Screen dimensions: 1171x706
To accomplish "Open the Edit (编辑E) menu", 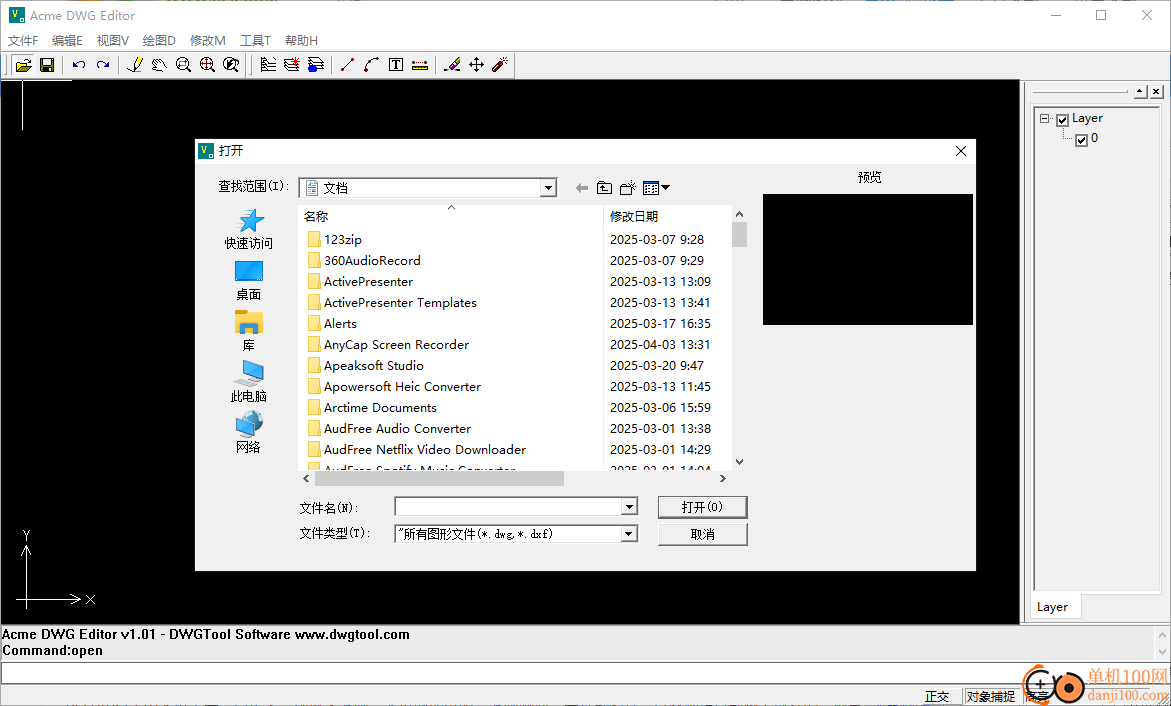I will [x=67, y=40].
